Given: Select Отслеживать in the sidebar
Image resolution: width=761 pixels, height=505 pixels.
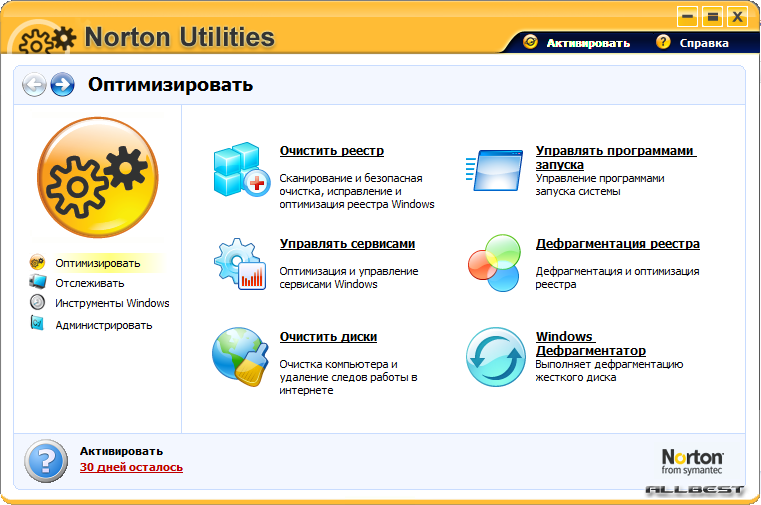Looking at the screenshot, I should coord(90,283).
